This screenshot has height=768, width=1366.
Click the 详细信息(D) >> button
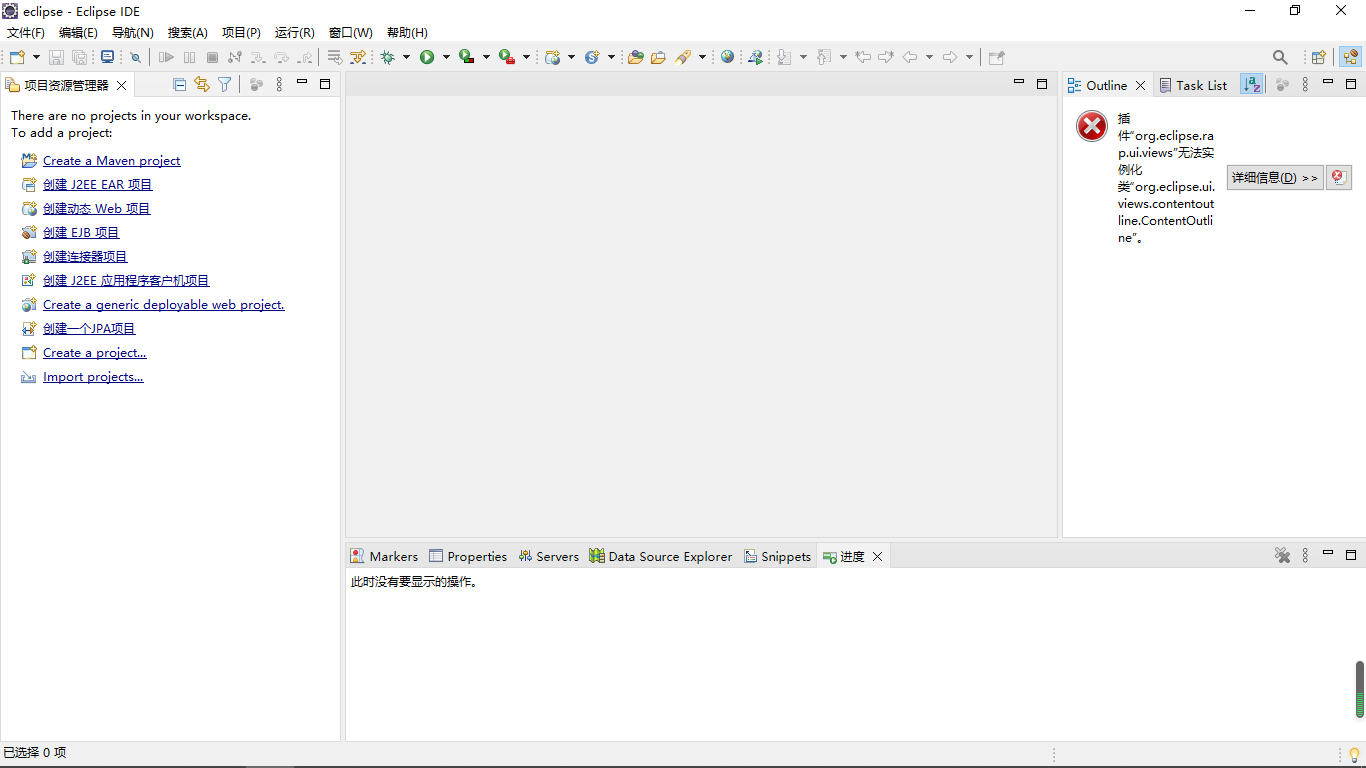pyautogui.click(x=1275, y=177)
